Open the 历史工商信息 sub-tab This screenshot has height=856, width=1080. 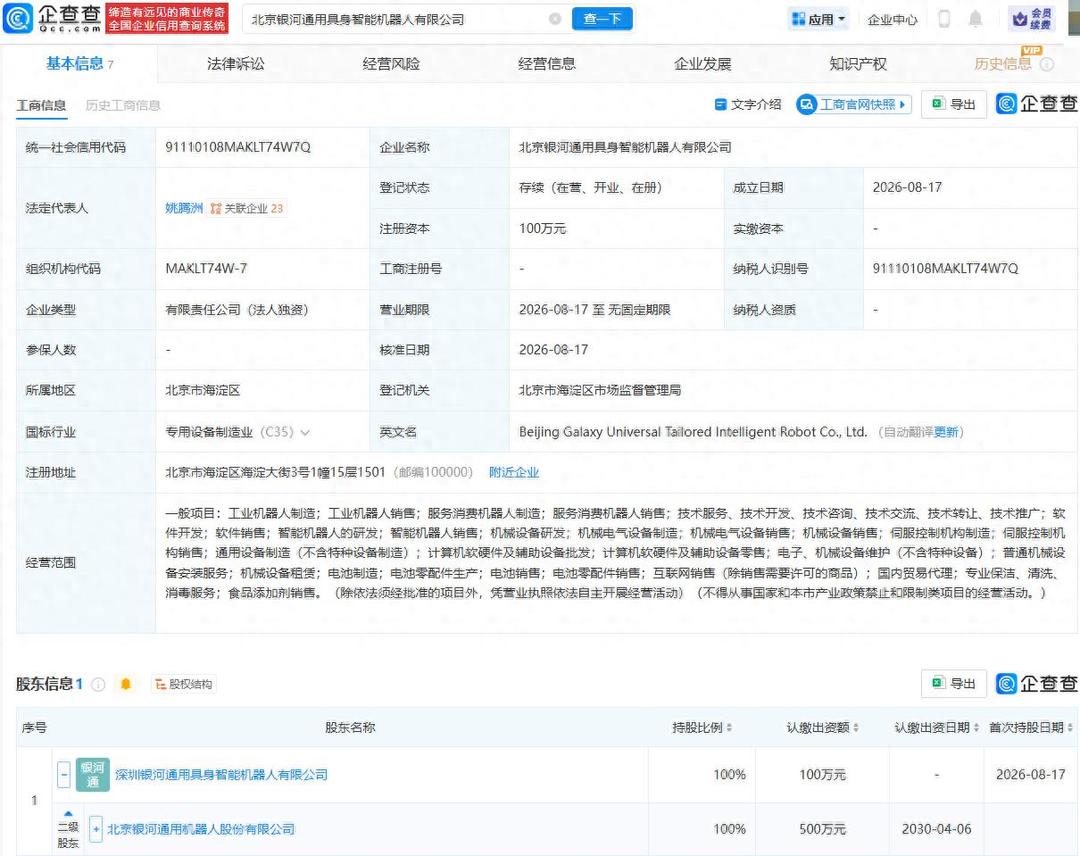click(x=123, y=105)
